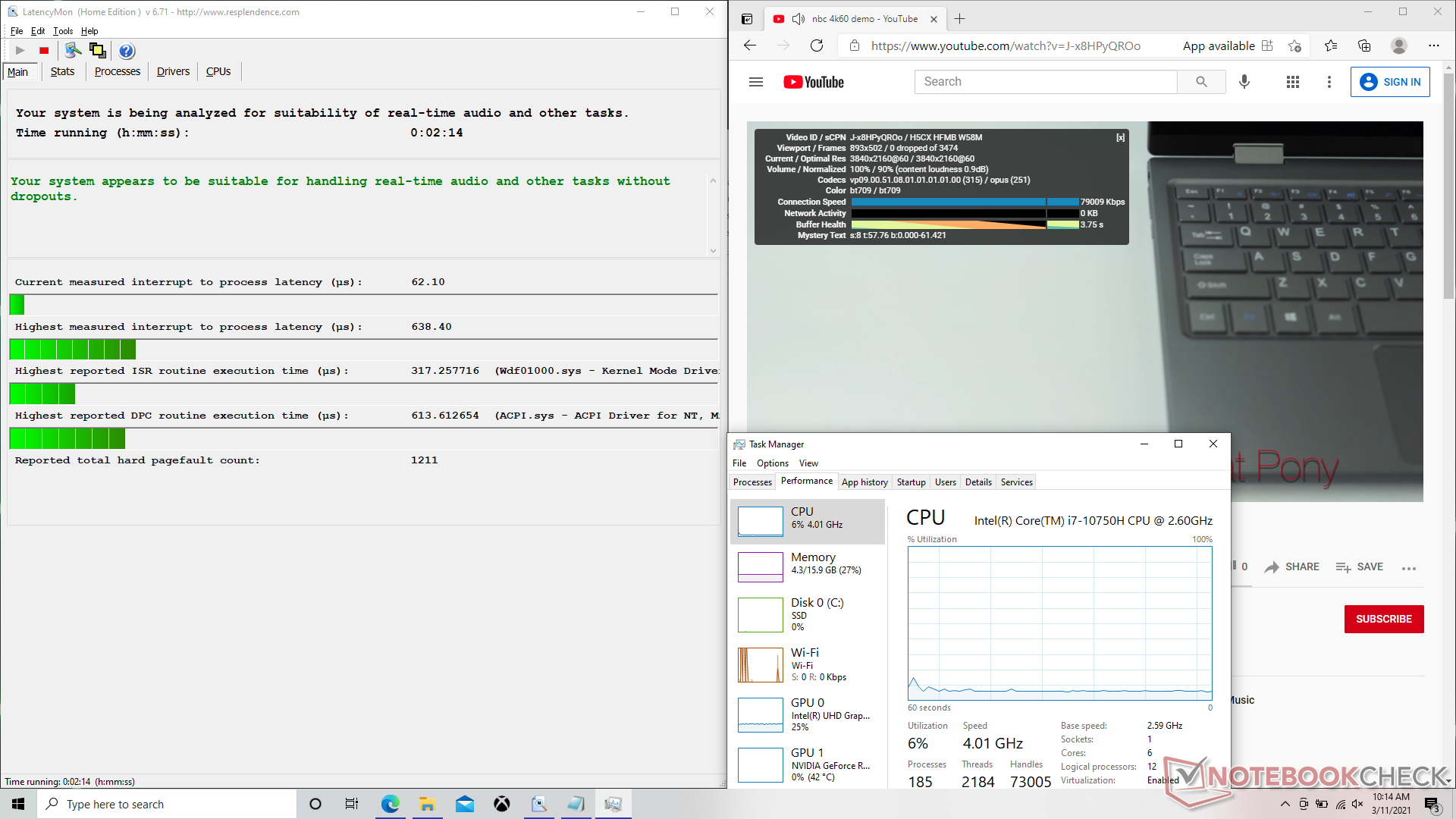
Task: Click the YouTube Search input field
Action: (x=1046, y=82)
